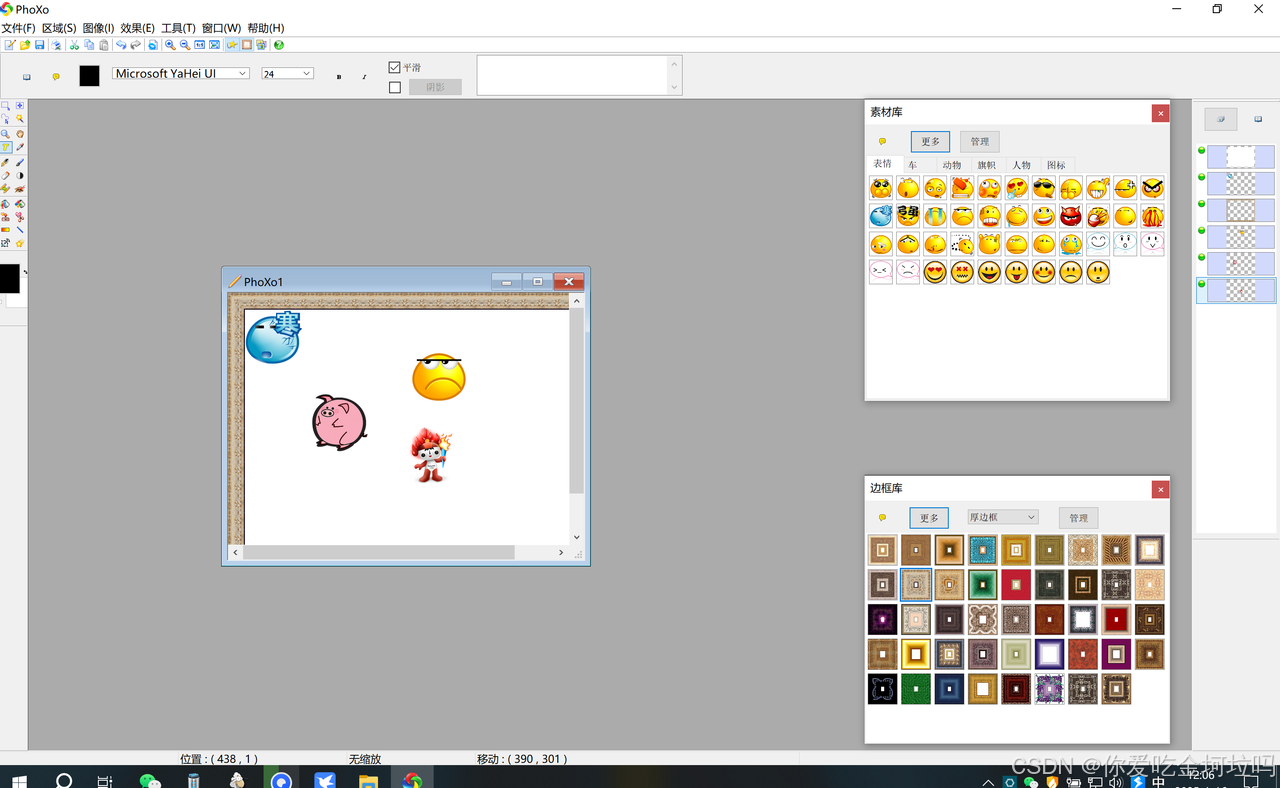The height and width of the screenshot is (788, 1280).
Task: Select the blue line drawing tool
Action: pyautogui.click(x=19, y=229)
